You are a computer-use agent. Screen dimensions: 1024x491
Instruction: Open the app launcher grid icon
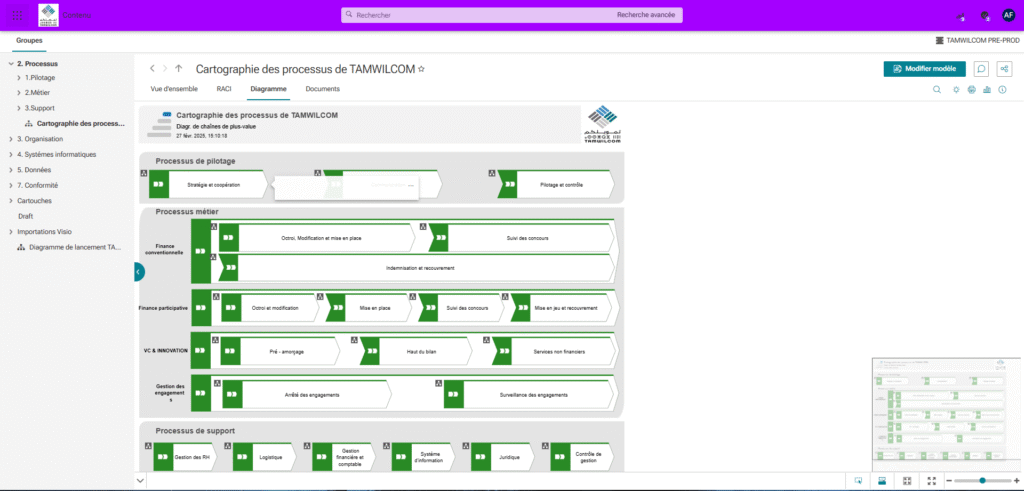pyautogui.click(x=17, y=15)
